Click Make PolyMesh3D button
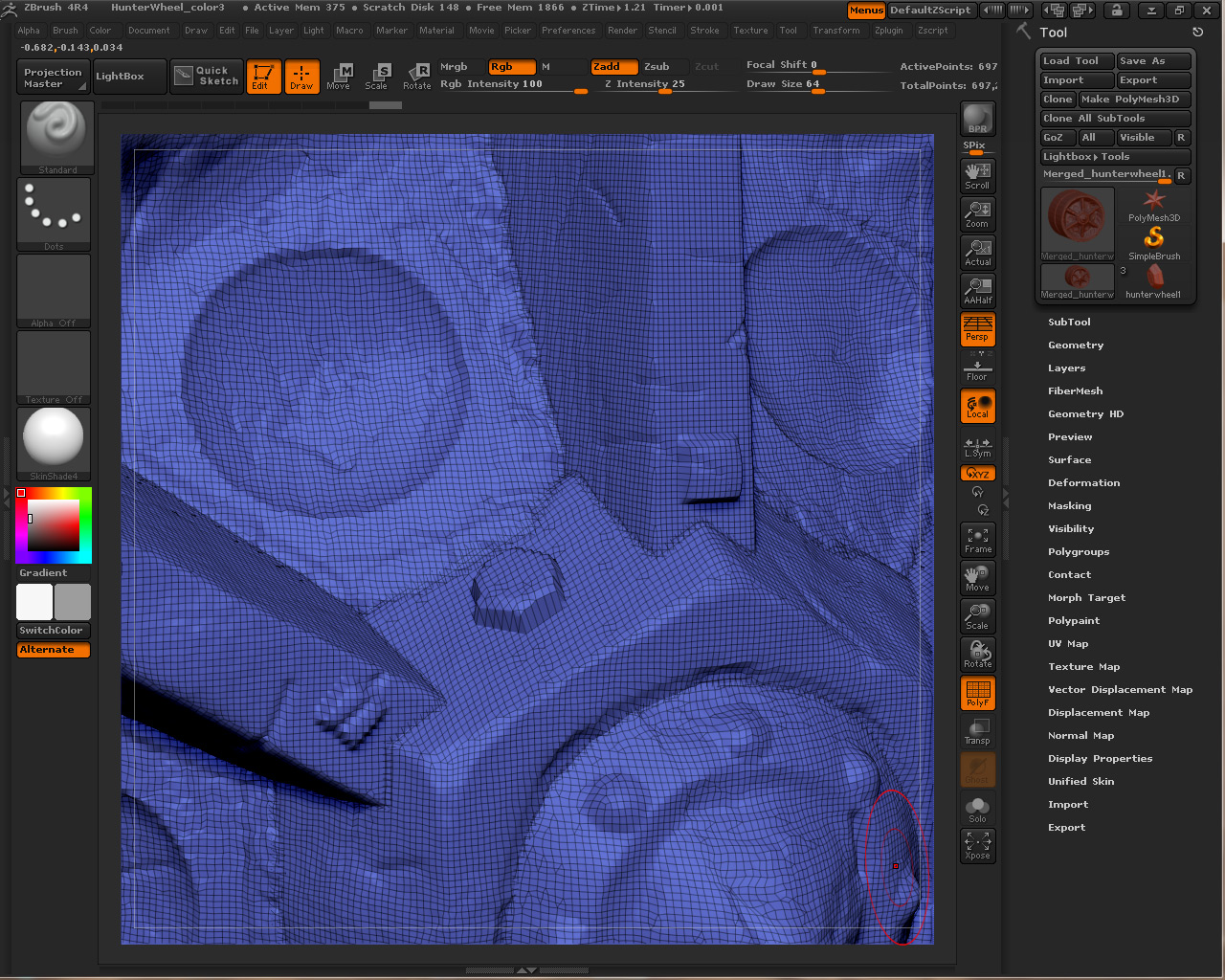The width and height of the screenshot is (1225, 980). (1133, 100)
